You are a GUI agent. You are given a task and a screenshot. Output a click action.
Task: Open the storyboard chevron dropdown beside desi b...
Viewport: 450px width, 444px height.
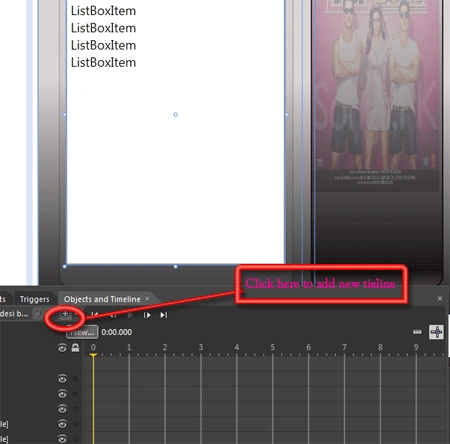(x=38, y=314)
